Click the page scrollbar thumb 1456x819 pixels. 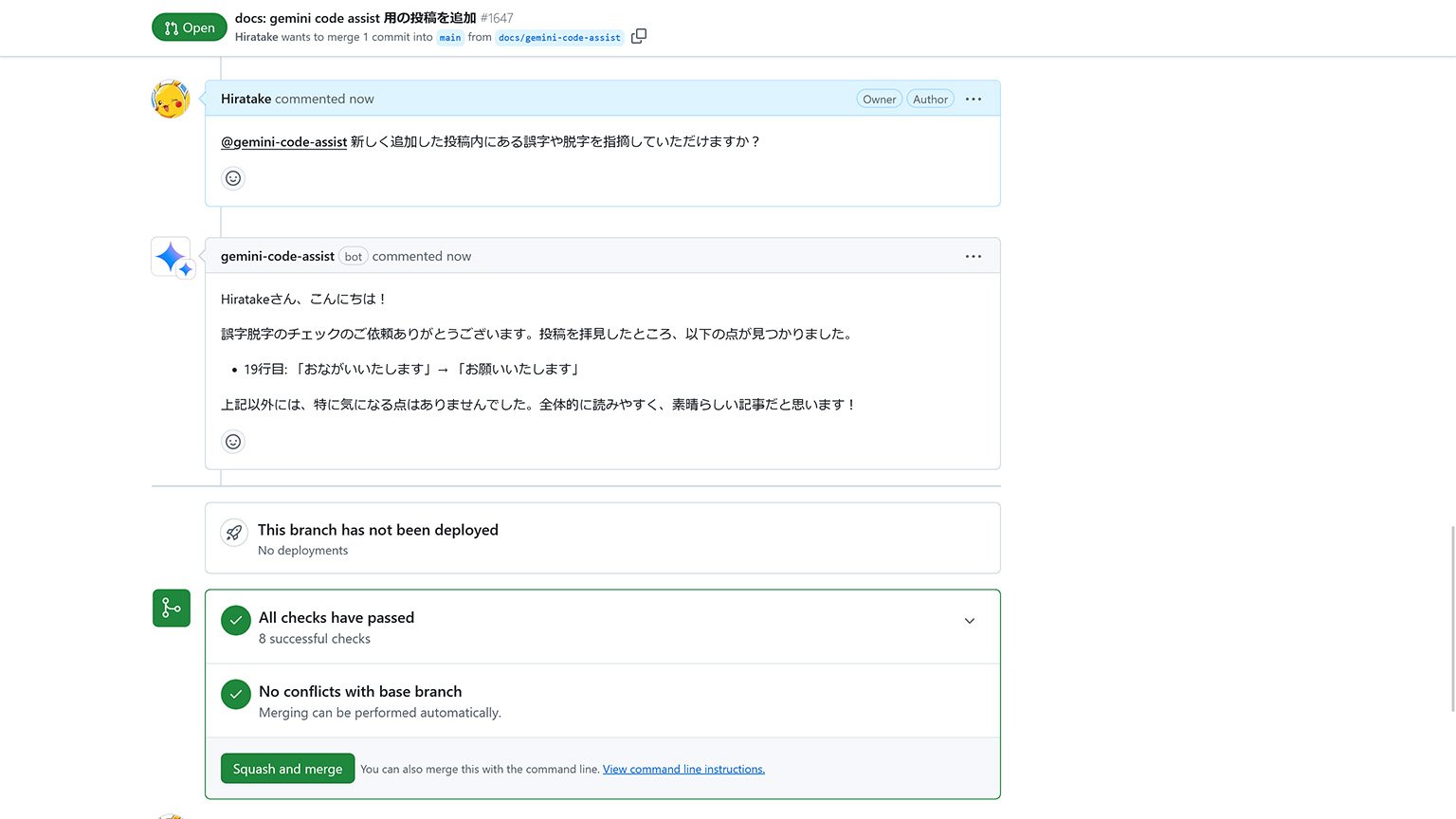pos(1451,618)
